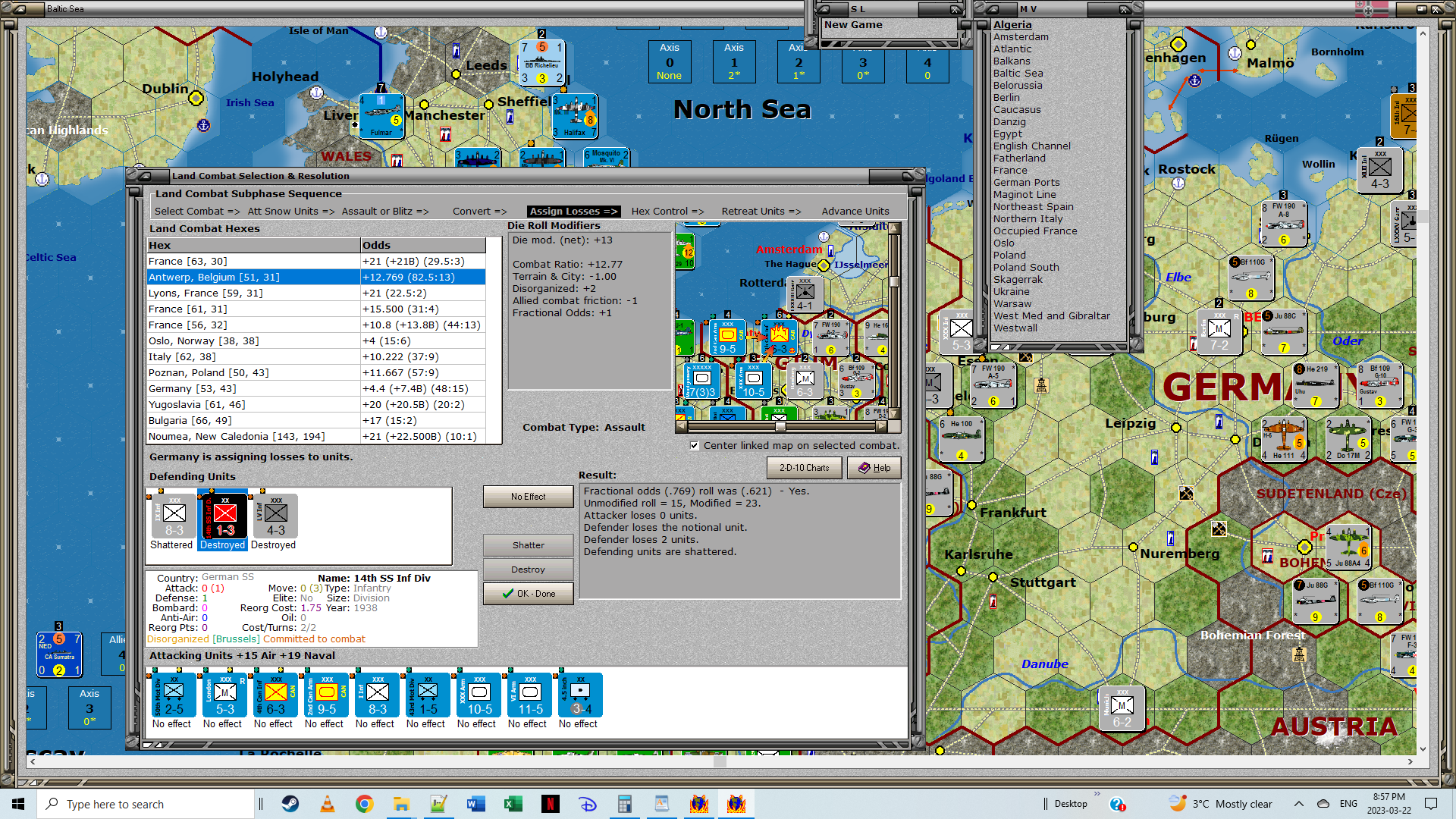Select New Game in the S L window
Screen dimensions: 1456x819
tap(853, 25)
